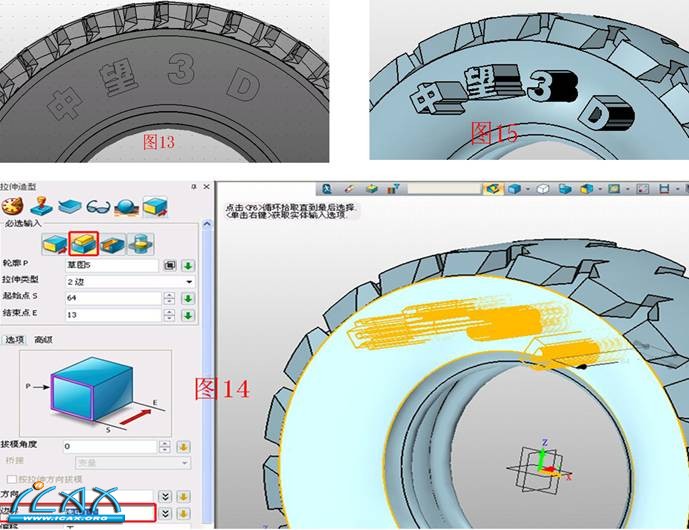Pin the extrude panel with the pin button
Viewport: 689px width, 530px height.
click(194, 187)
